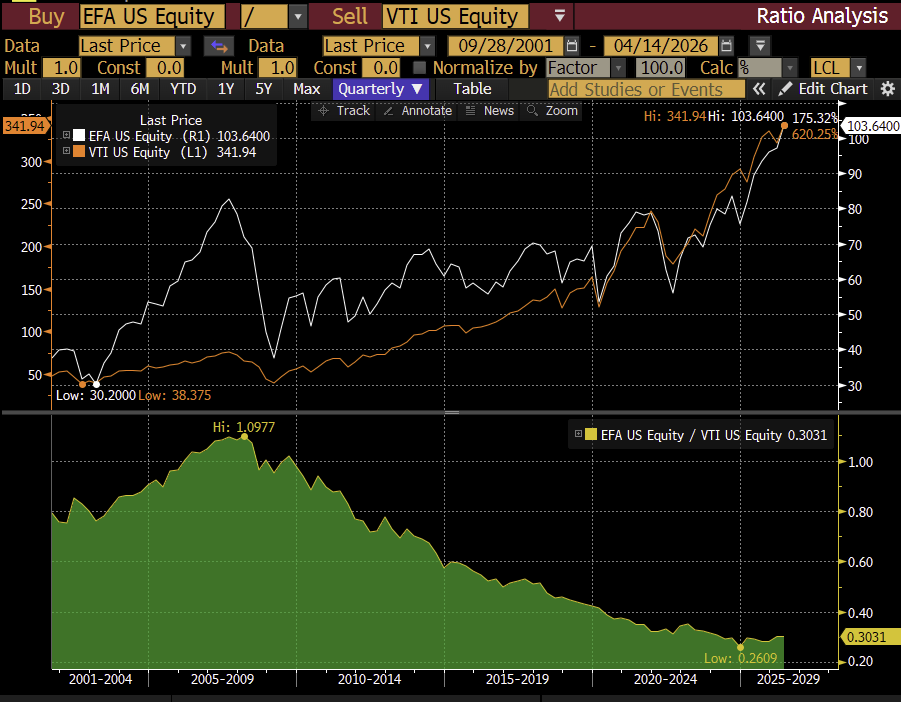Click the VTI US Equity sell field
The image size is (901, 702).
pos(455,17)
